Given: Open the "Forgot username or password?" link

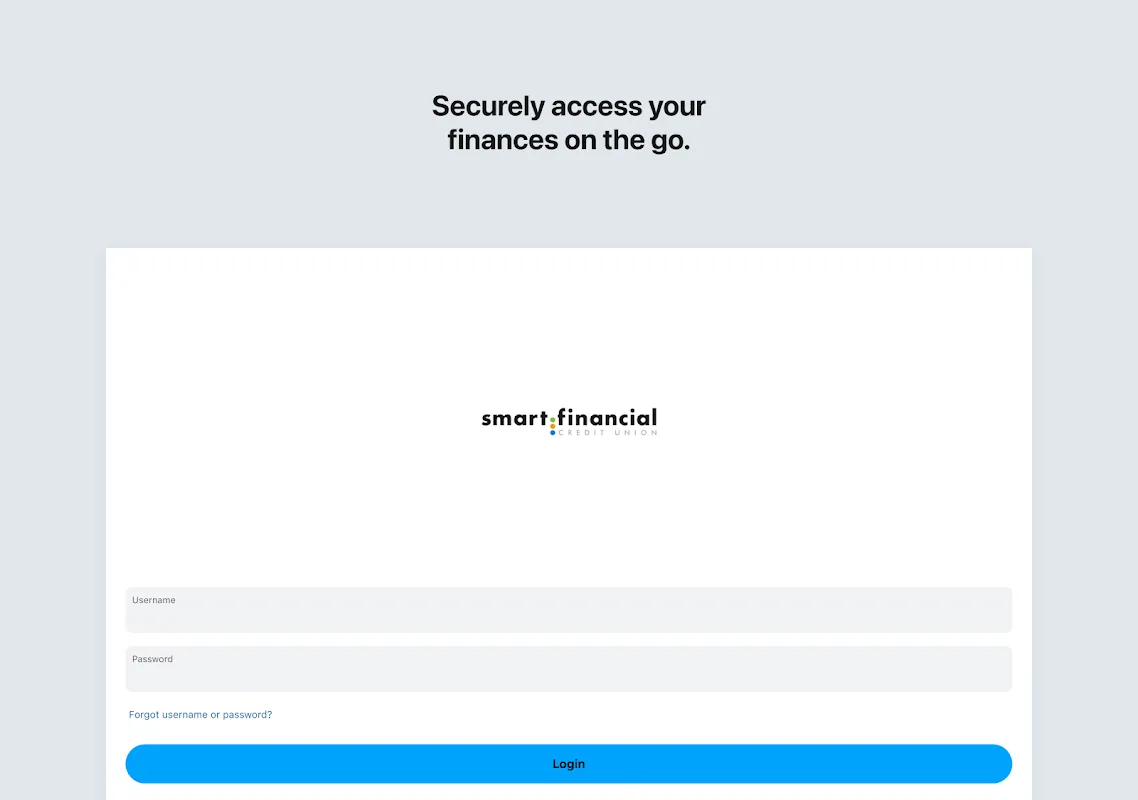Looking at the screenshot, I should (200, 715).
